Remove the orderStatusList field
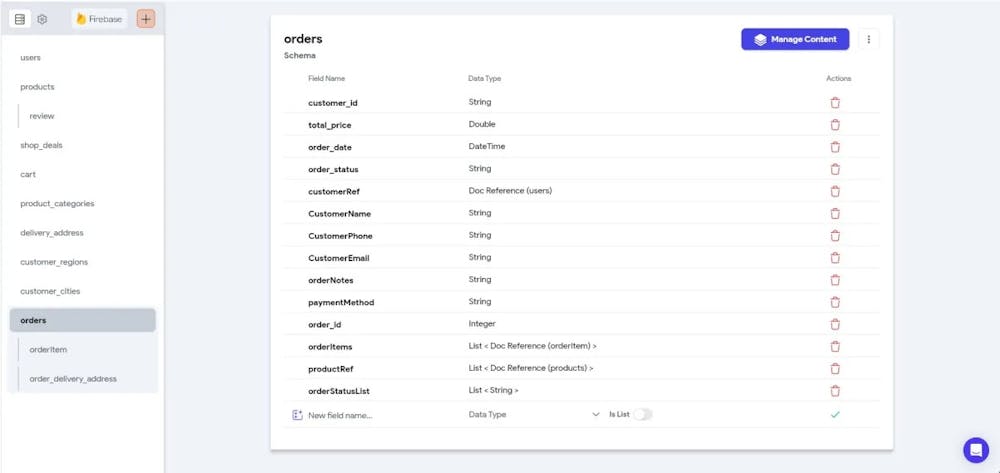Viewport: 1000px width, 473px height. tap(835, 391)
